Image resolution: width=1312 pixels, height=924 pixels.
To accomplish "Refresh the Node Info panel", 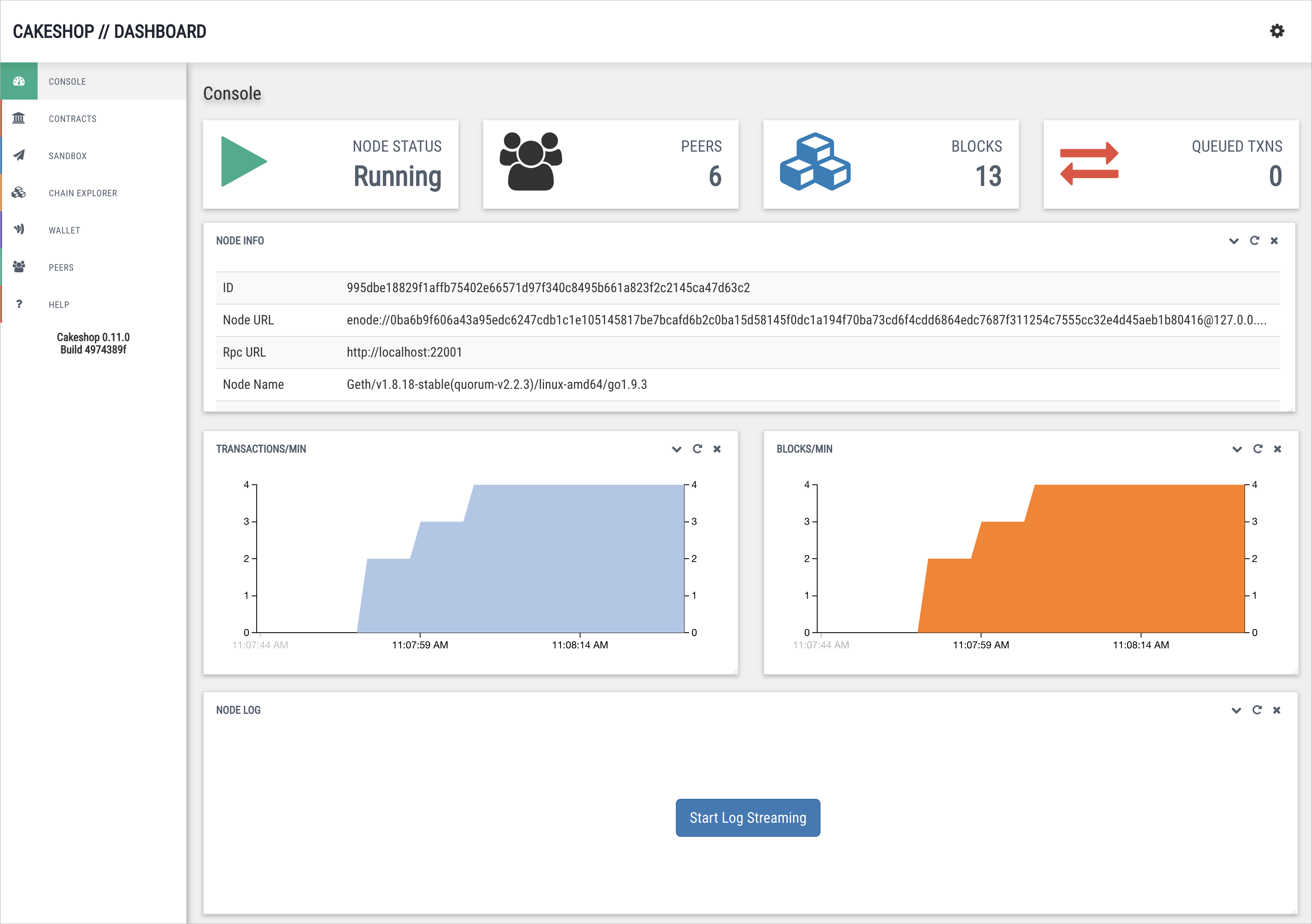I will 1254,241.
